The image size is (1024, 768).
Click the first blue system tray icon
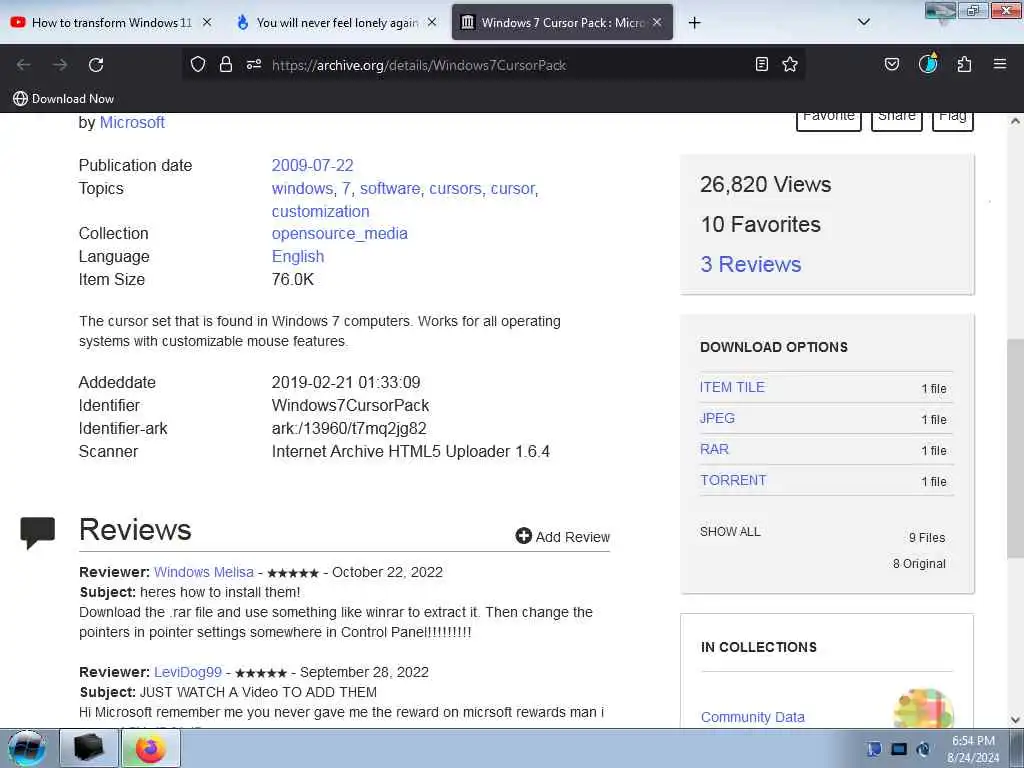coord(874,749)
